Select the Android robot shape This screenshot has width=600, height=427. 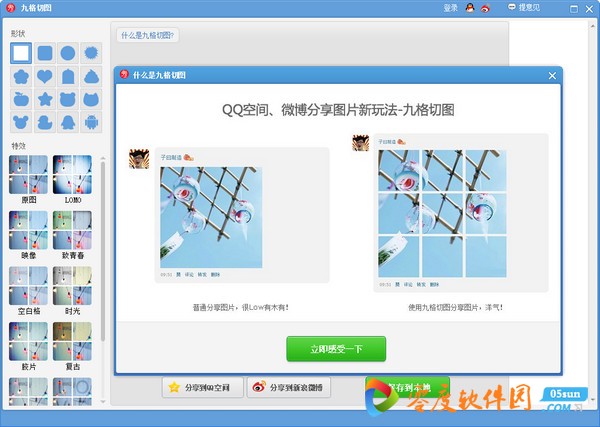[x=91, y=122]
